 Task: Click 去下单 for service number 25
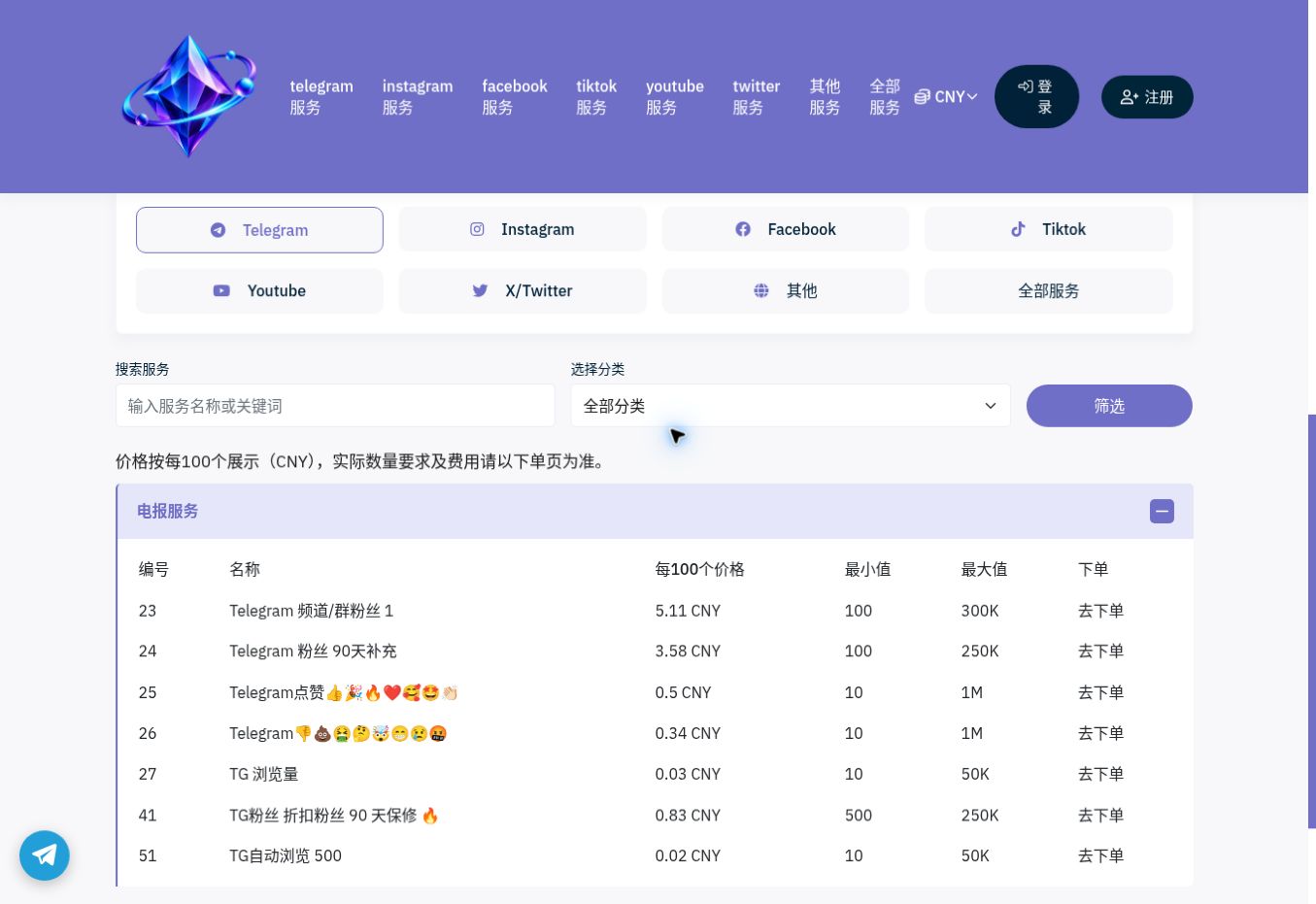pos(1100,692)
